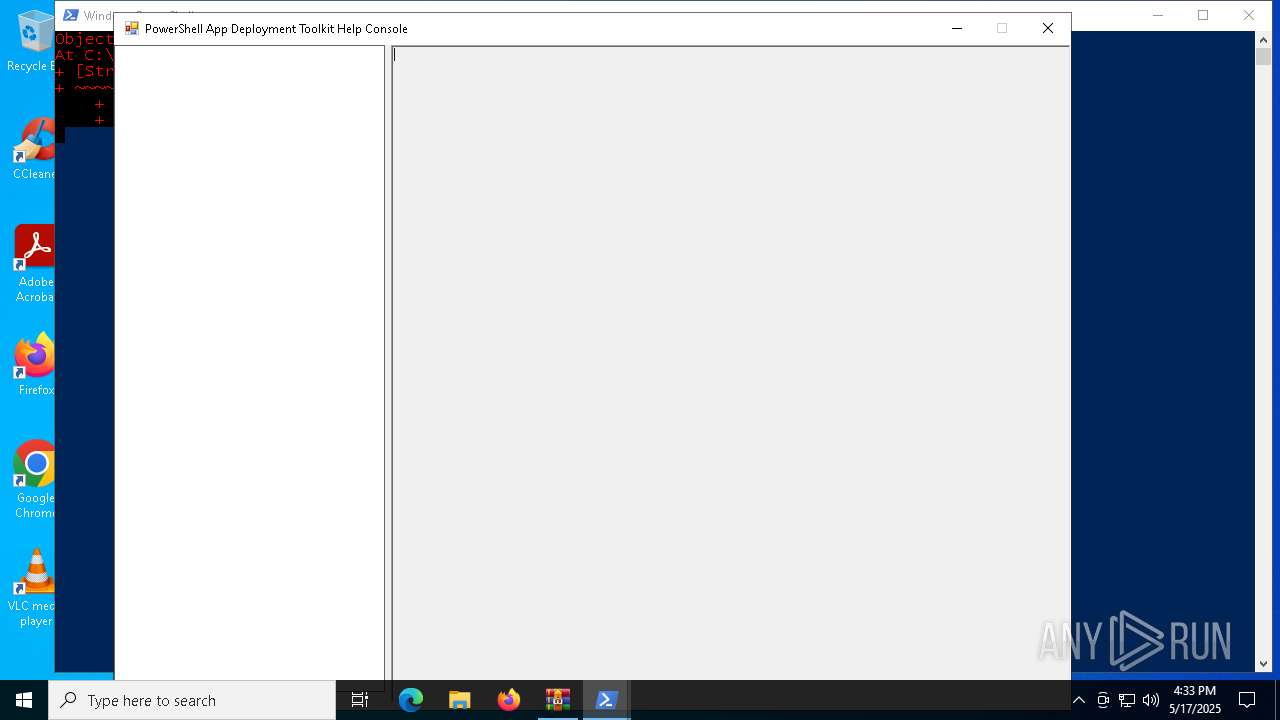This screenshot has height=720, width=1280.
Task: Open Task View from the taskbar
Action: point(360,700)
